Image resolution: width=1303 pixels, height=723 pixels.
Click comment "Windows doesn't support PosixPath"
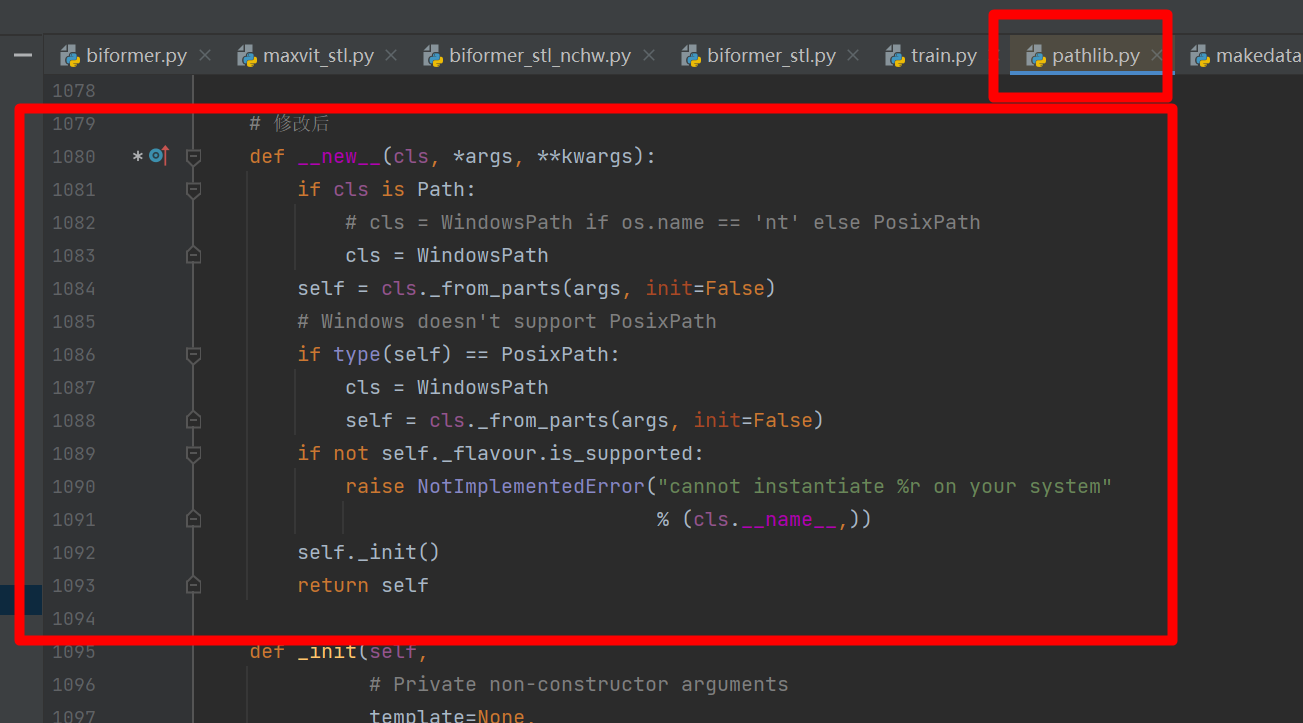pos(507,322)
